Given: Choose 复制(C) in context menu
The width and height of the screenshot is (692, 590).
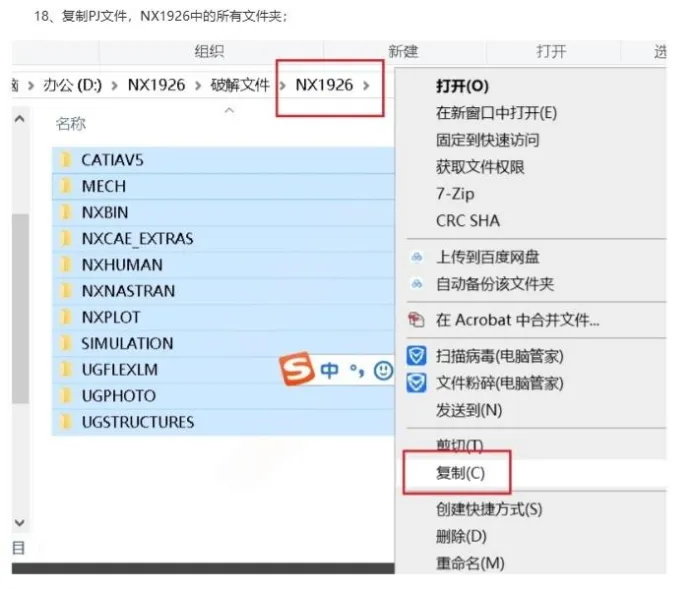Looking at the screenshot, I should tap(460, 473).
